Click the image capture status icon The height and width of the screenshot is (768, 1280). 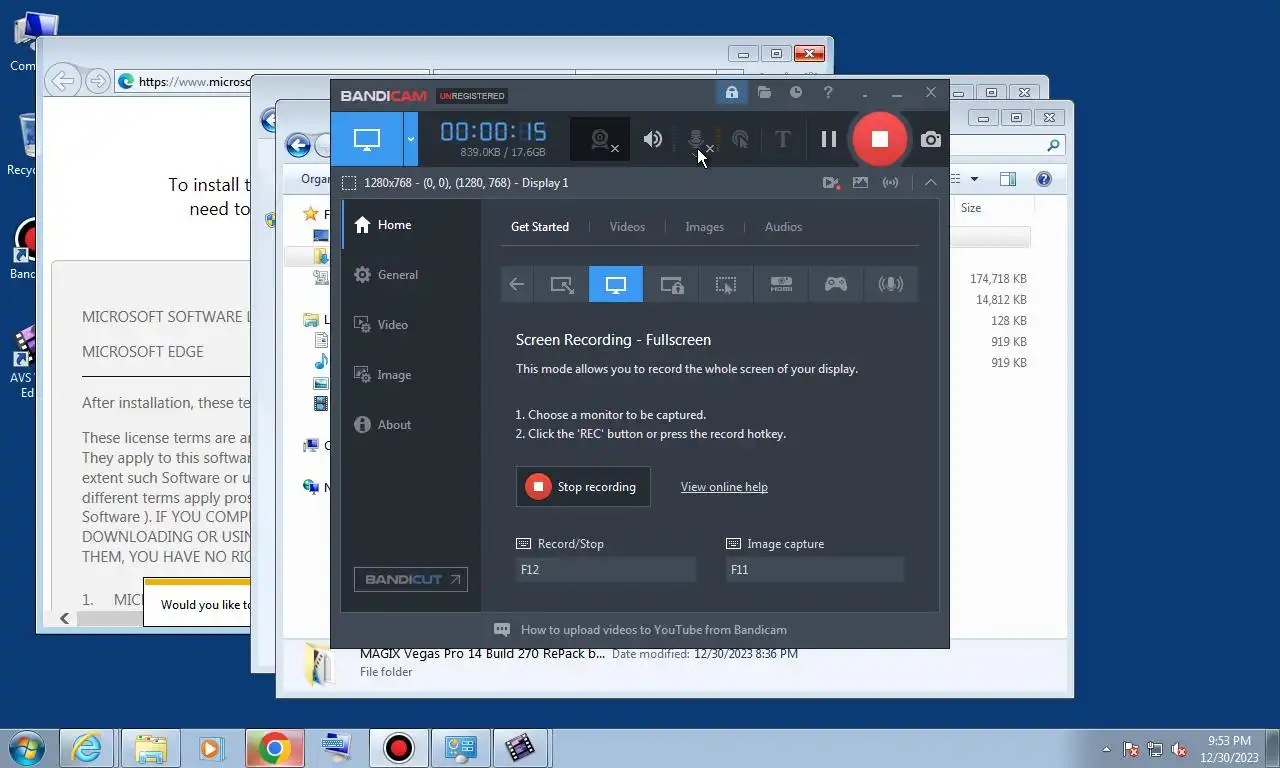pos(860,182)
